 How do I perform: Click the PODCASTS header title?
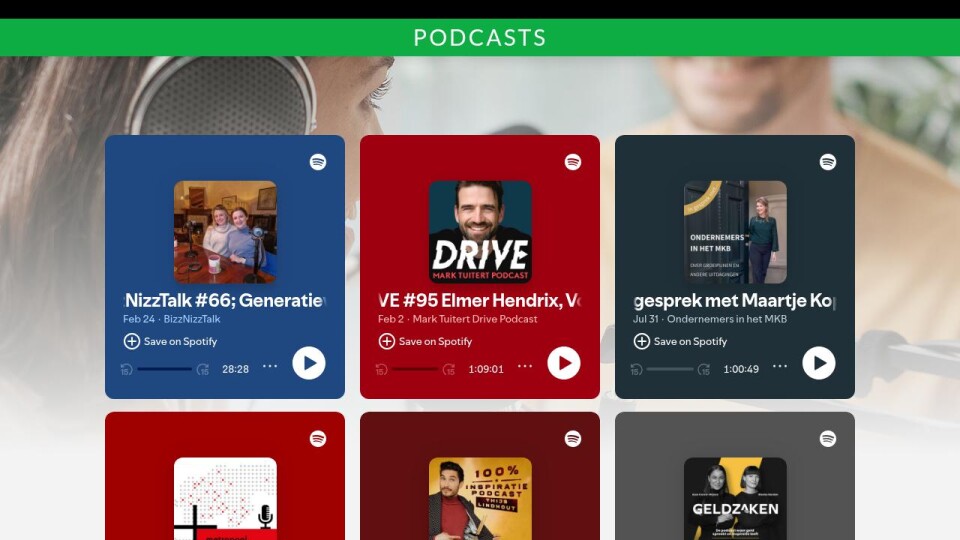point(480,37)
